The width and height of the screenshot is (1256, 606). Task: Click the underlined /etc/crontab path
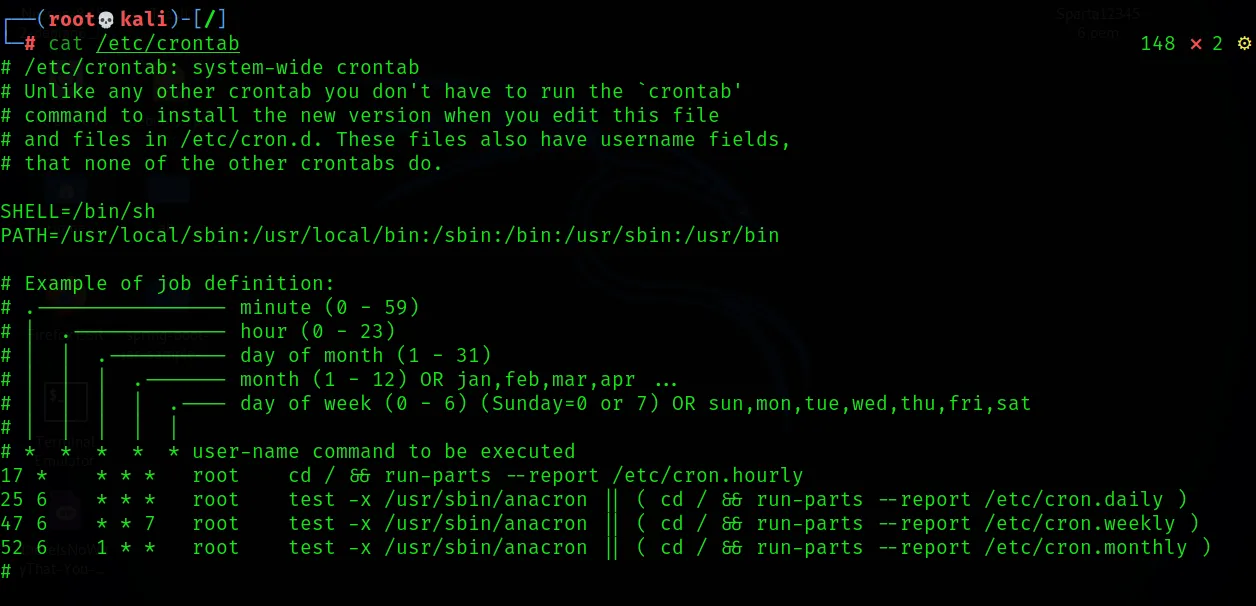point(168,44)
